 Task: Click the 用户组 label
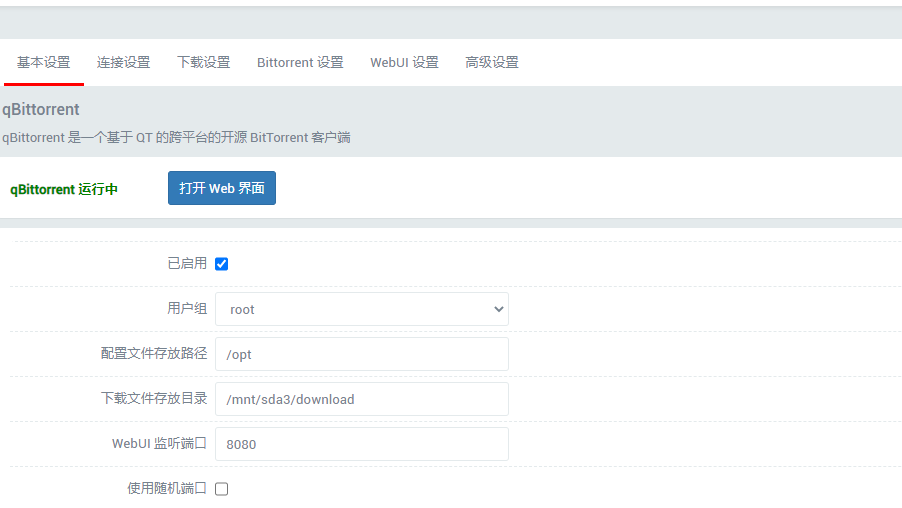(187, 308)
